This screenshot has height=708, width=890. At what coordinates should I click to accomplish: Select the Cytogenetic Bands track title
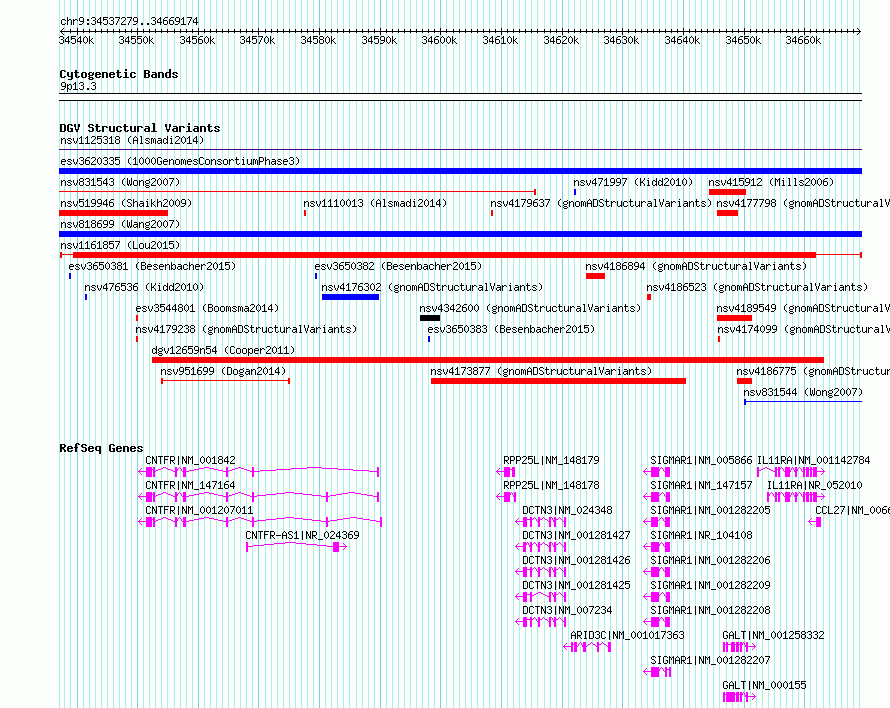[119, 74]
